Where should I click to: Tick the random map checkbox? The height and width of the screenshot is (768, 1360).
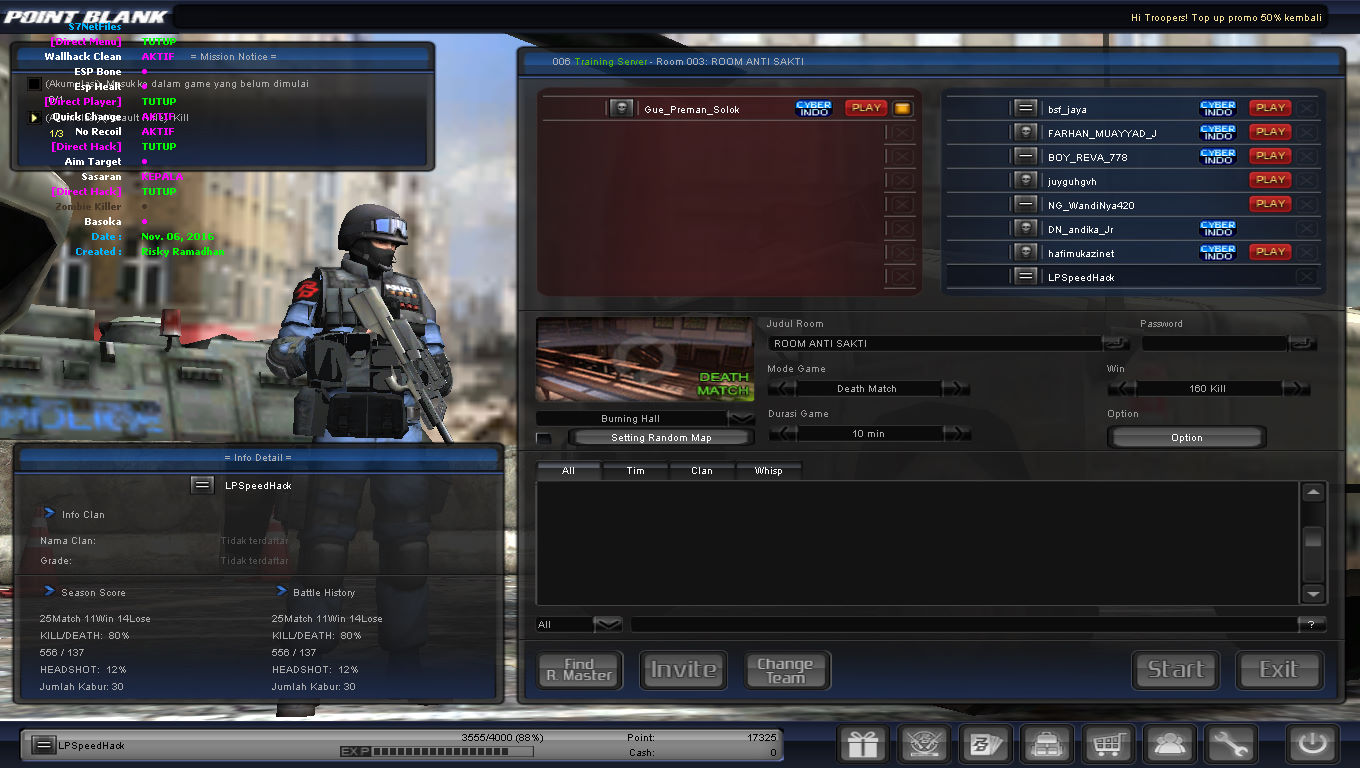click(x=543, y=438)
